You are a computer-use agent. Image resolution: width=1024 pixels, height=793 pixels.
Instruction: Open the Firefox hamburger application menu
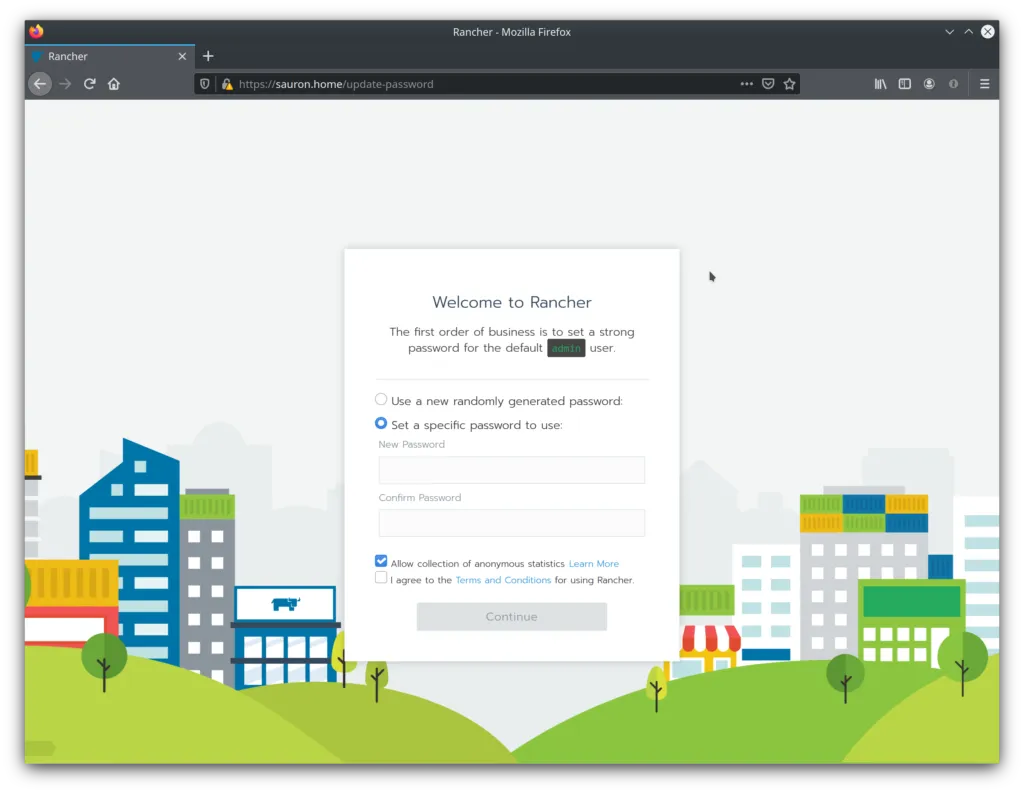tap(984, 84)
